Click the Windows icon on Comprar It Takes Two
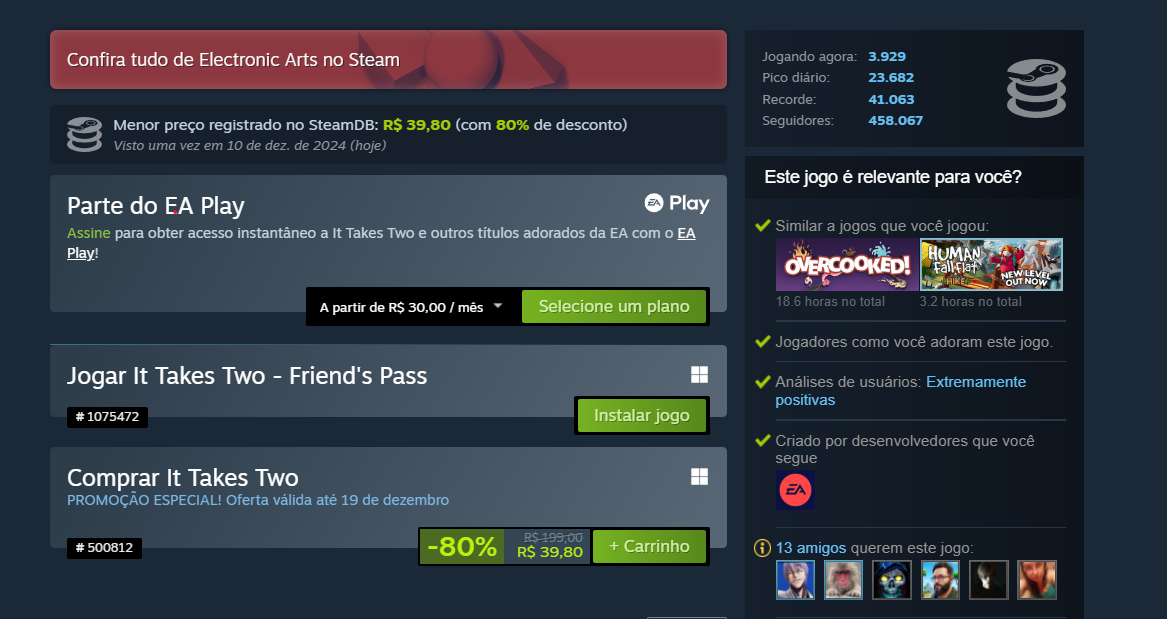 click(699, 476)
